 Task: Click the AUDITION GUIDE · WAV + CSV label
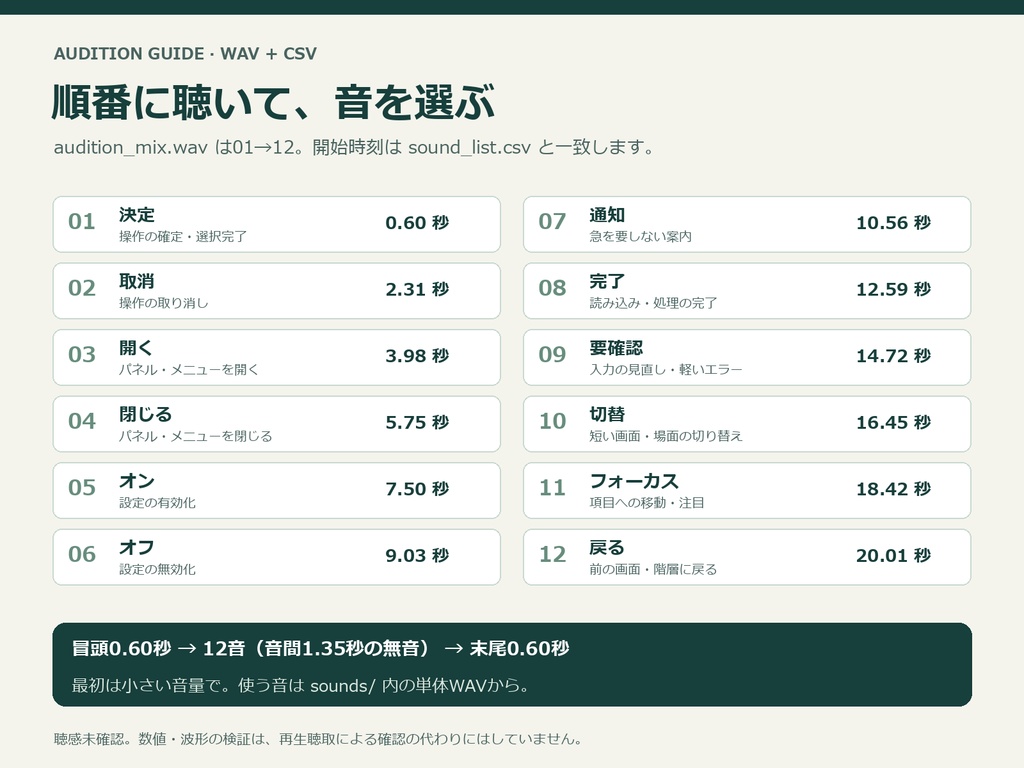coord(185,54)
